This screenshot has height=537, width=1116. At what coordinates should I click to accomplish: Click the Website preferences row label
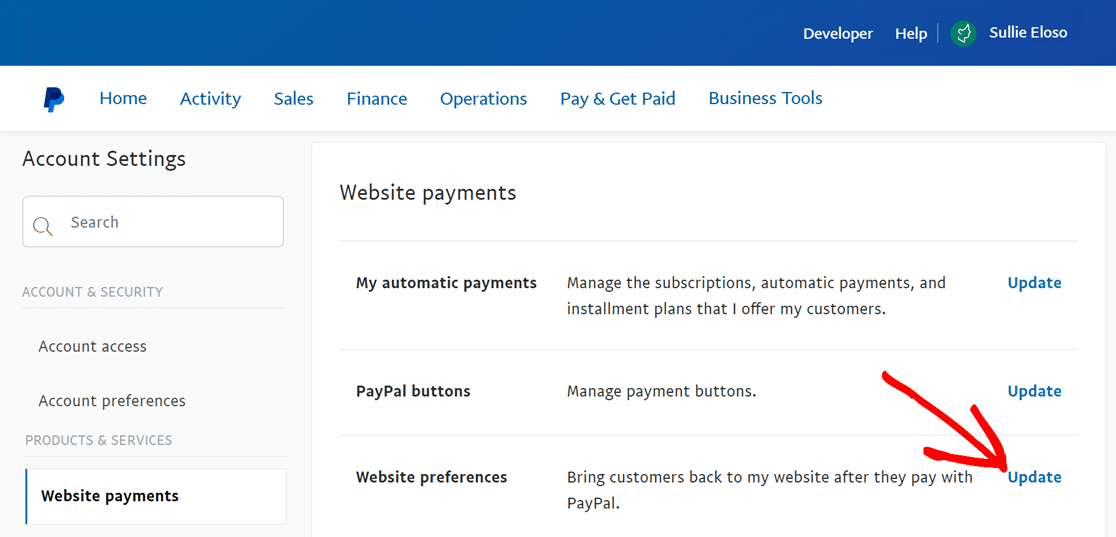(431, 477)
